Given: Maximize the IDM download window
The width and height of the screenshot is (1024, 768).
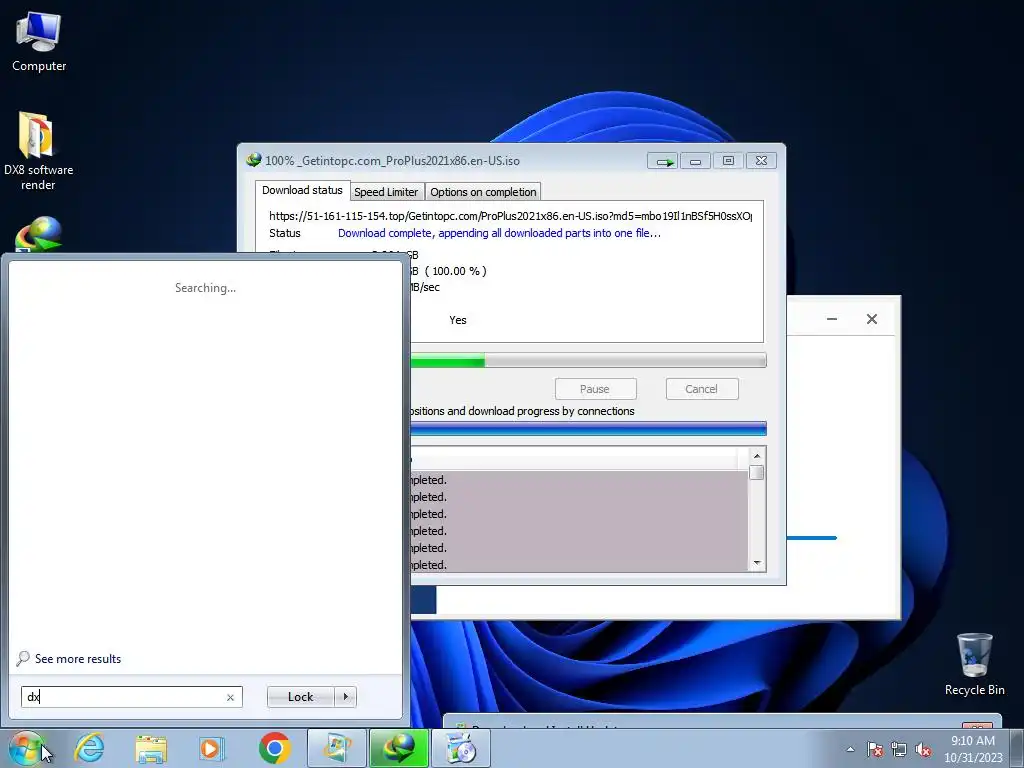Looking at the screenshot, I should pyautogui.click(x=728, y=161).
